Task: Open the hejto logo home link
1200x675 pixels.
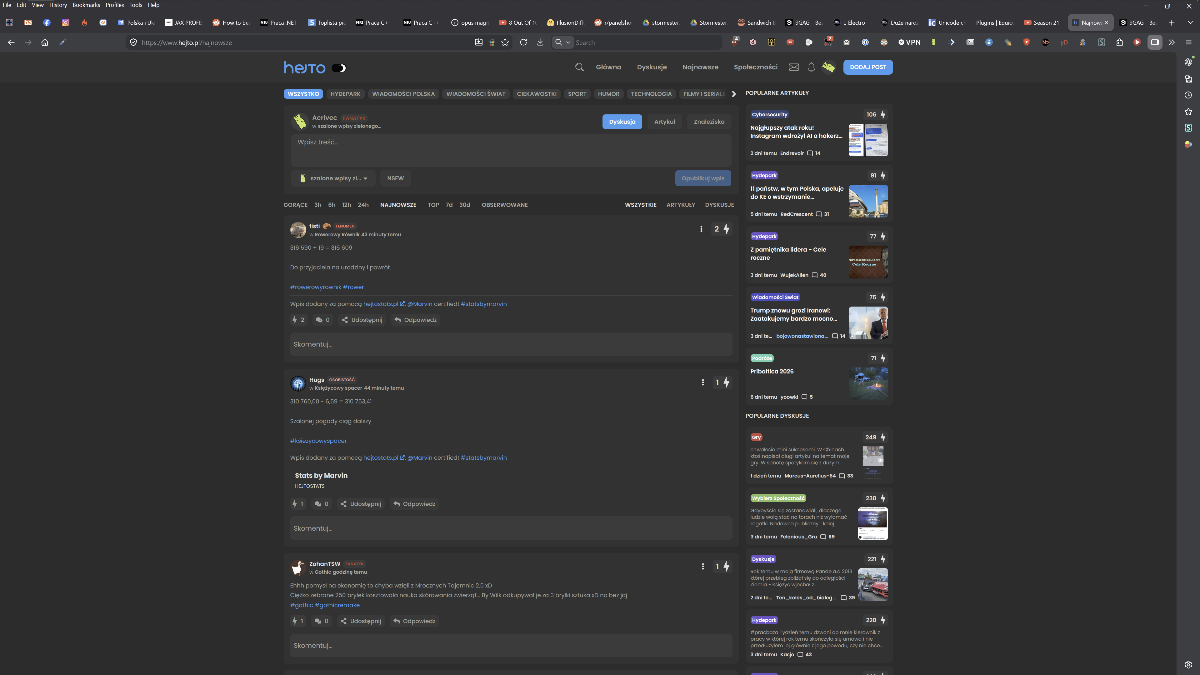Action: coord(304,67)
